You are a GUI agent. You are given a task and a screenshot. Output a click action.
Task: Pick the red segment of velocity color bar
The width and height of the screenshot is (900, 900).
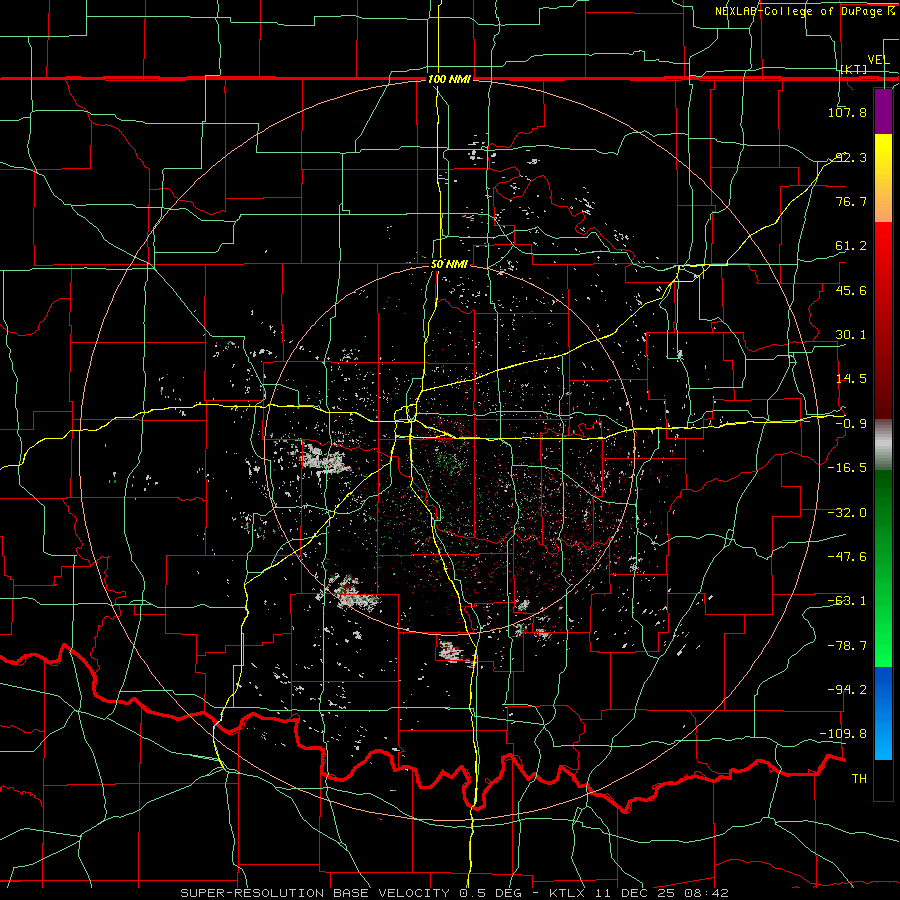coord(883,320)
